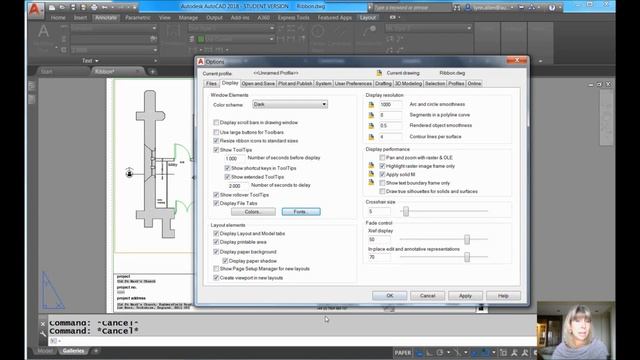This screenshot has width=640, height=360.
Task: Toggle Show extended ToolTips checkbox
Action: tap(227, 177)
